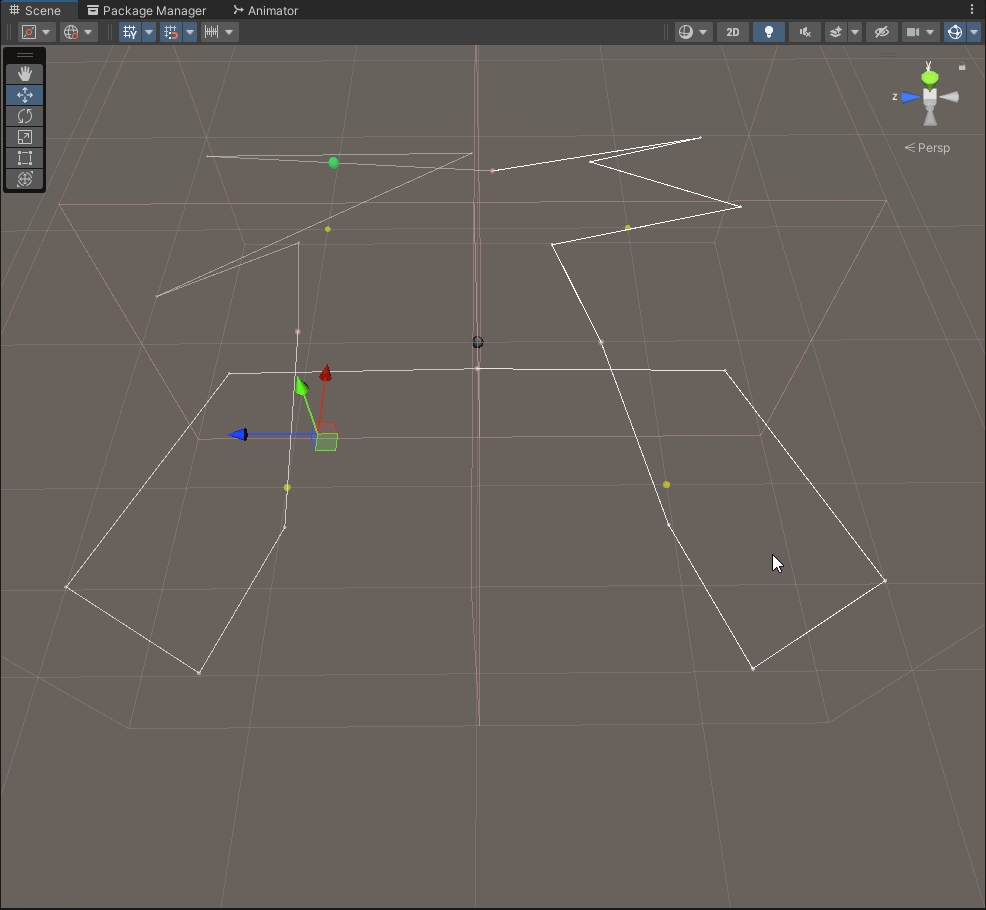Select the Rotate tool

click(25, 116)
